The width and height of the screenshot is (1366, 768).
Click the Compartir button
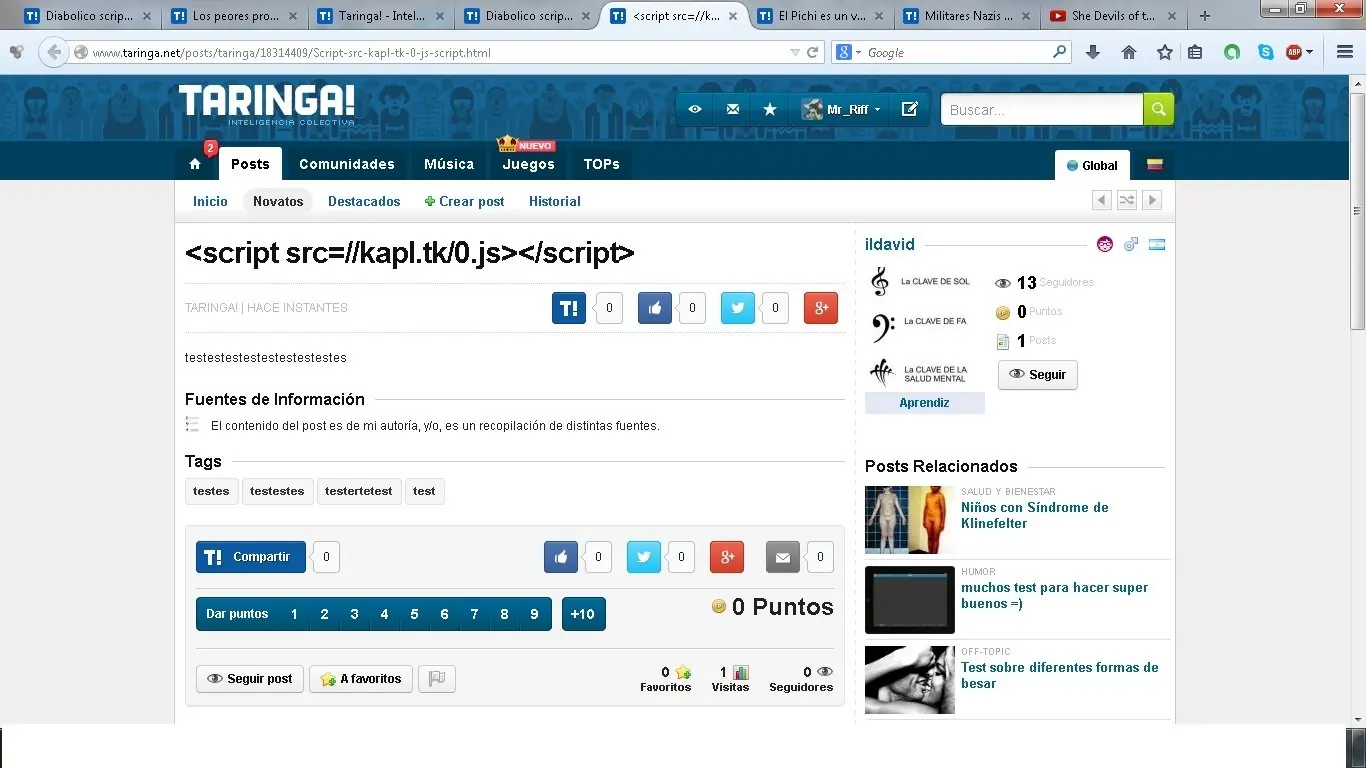[x=251, y=557]
